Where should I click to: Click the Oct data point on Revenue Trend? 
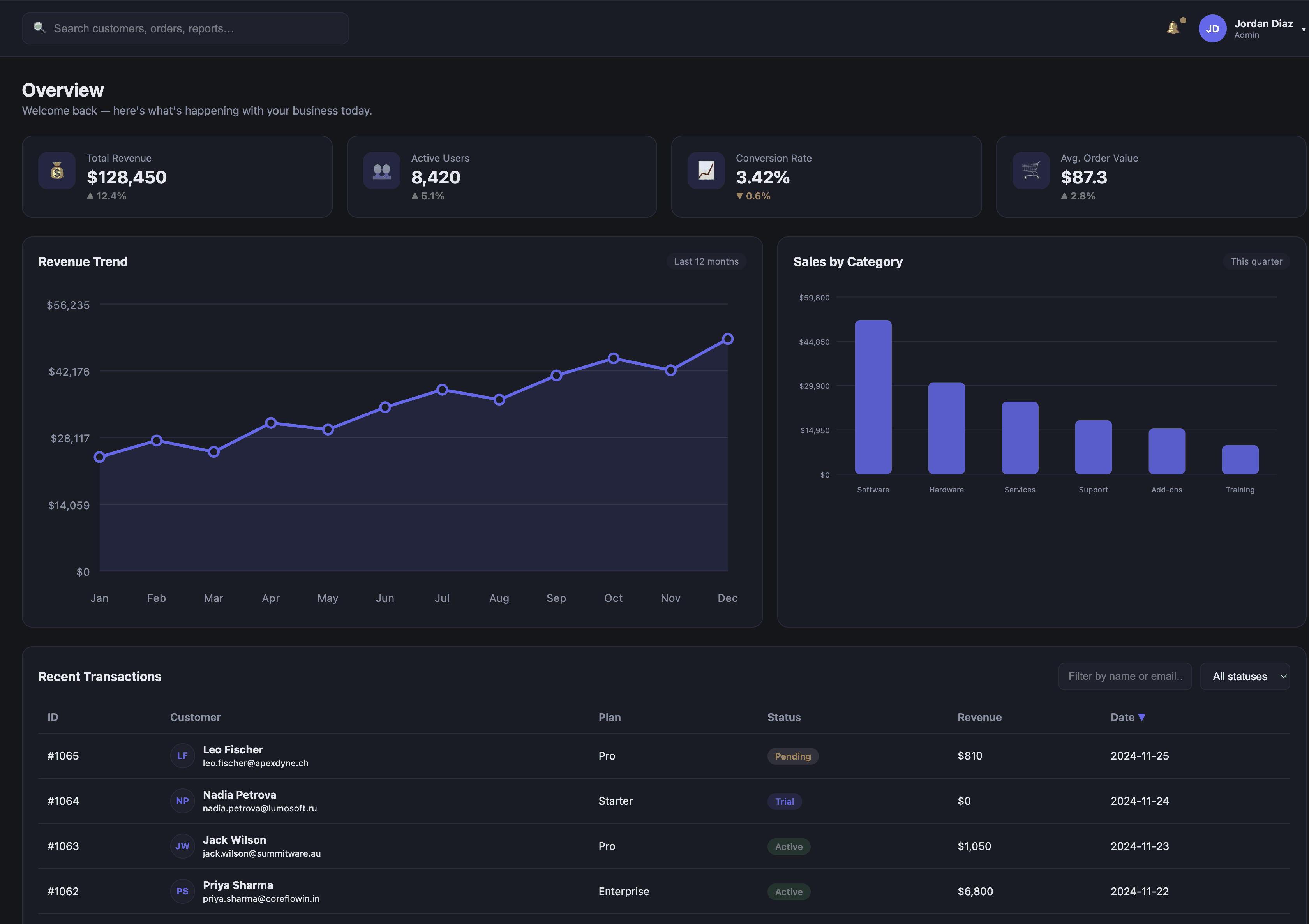[x=614, y=358]
